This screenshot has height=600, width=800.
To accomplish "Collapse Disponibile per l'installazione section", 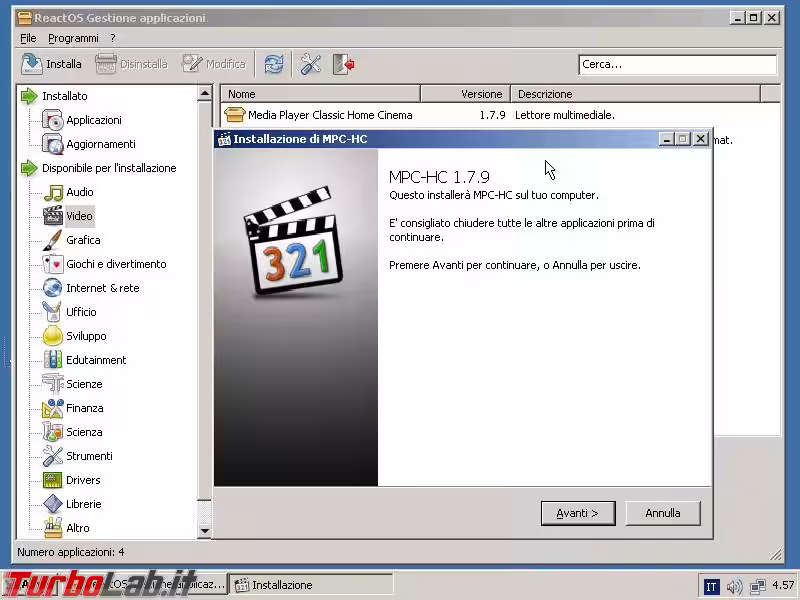I will click(29, 168).
